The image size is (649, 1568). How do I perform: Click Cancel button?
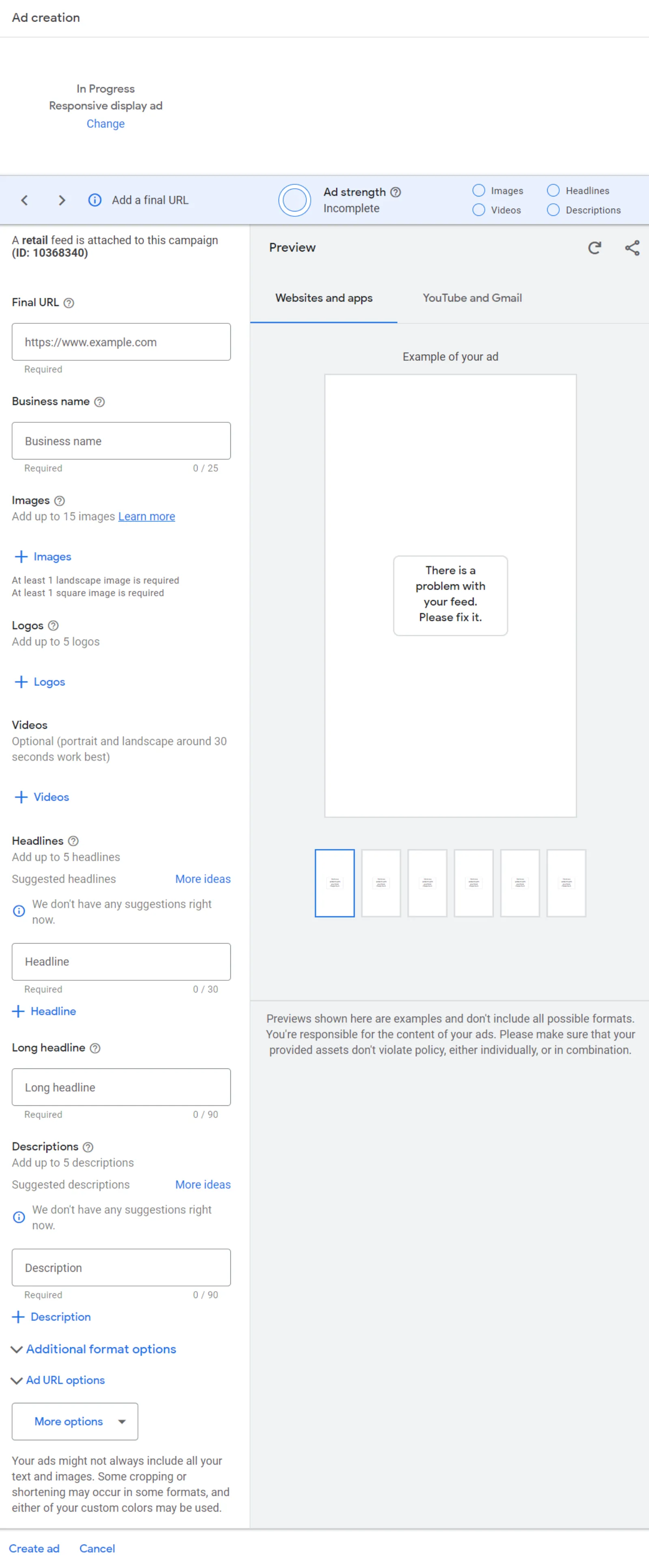click(x=97, y=1549)
